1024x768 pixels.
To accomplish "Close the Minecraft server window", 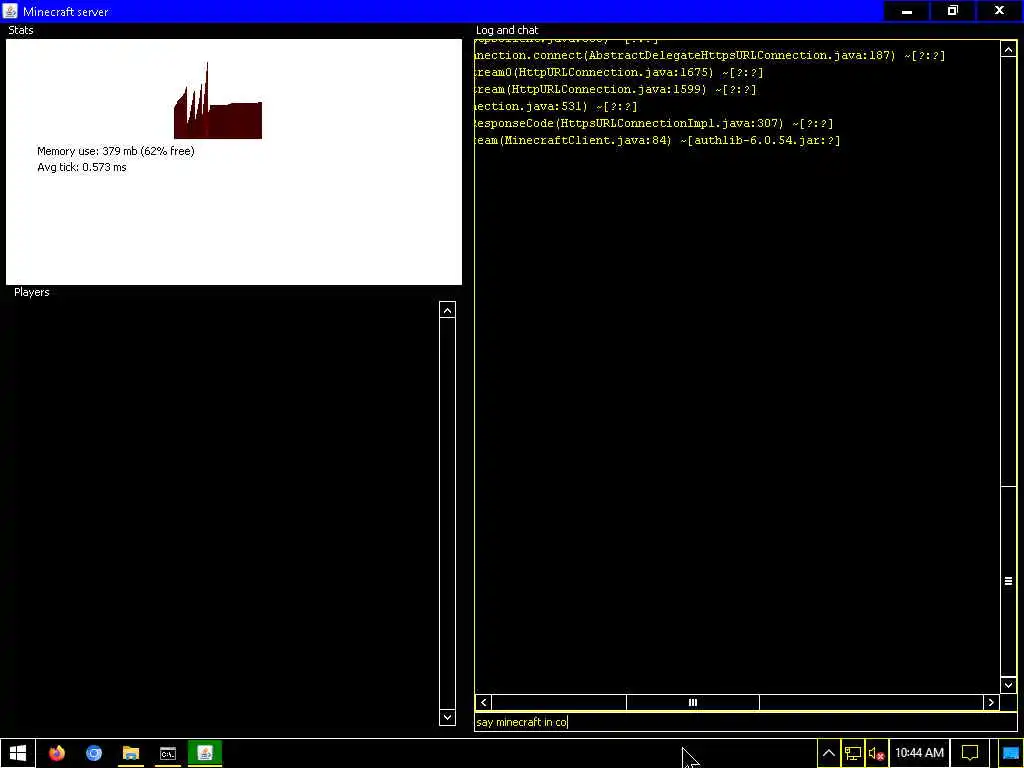I will point(999,11).
